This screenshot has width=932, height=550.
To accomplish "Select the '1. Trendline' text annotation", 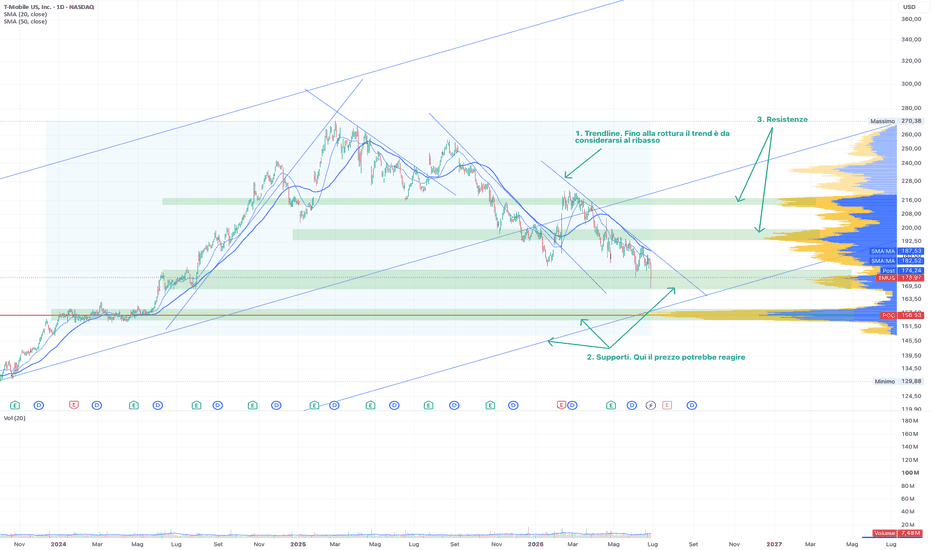I will (x=652, y=137).
